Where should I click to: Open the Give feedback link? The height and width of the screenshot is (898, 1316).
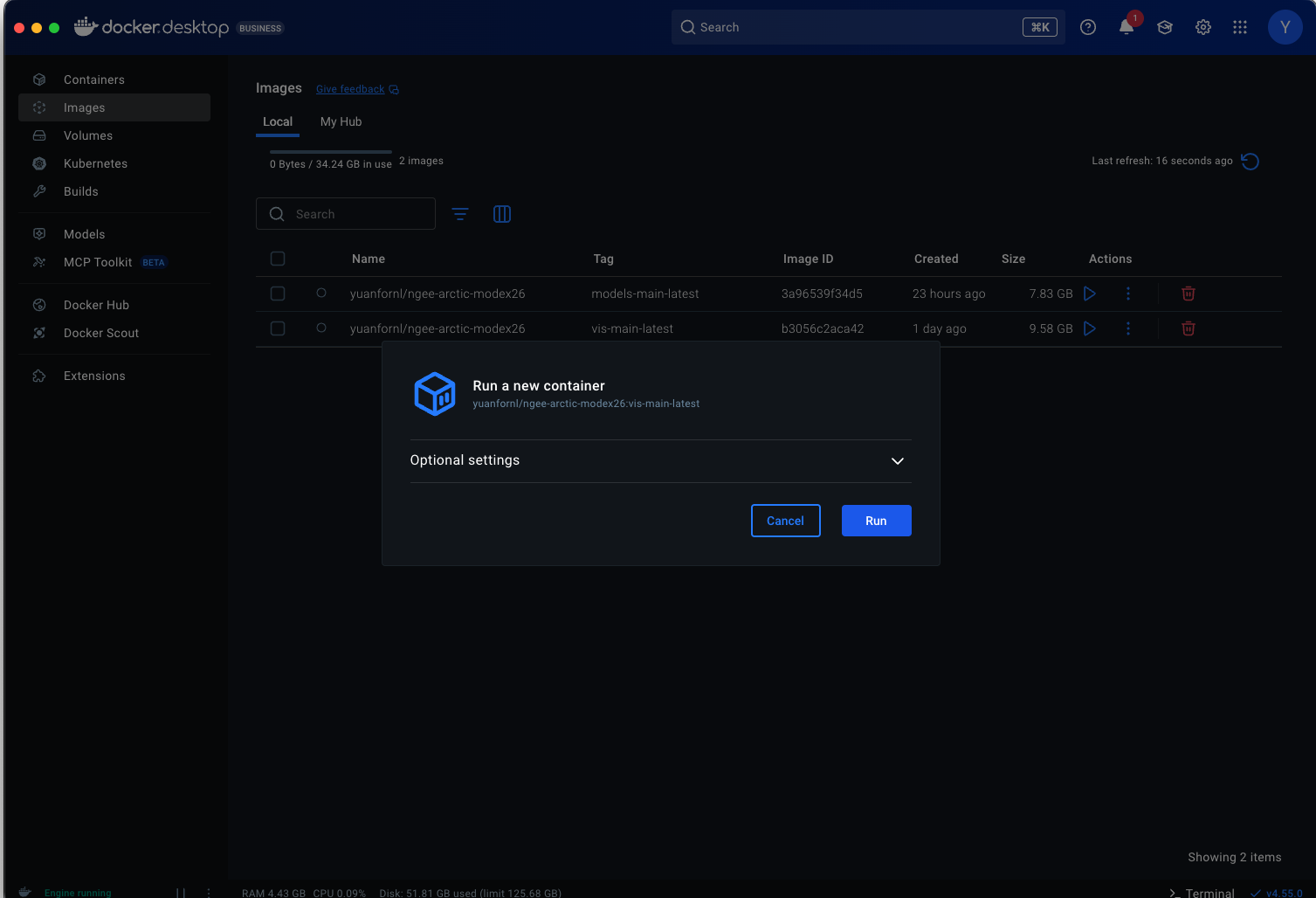pos(349,88)
